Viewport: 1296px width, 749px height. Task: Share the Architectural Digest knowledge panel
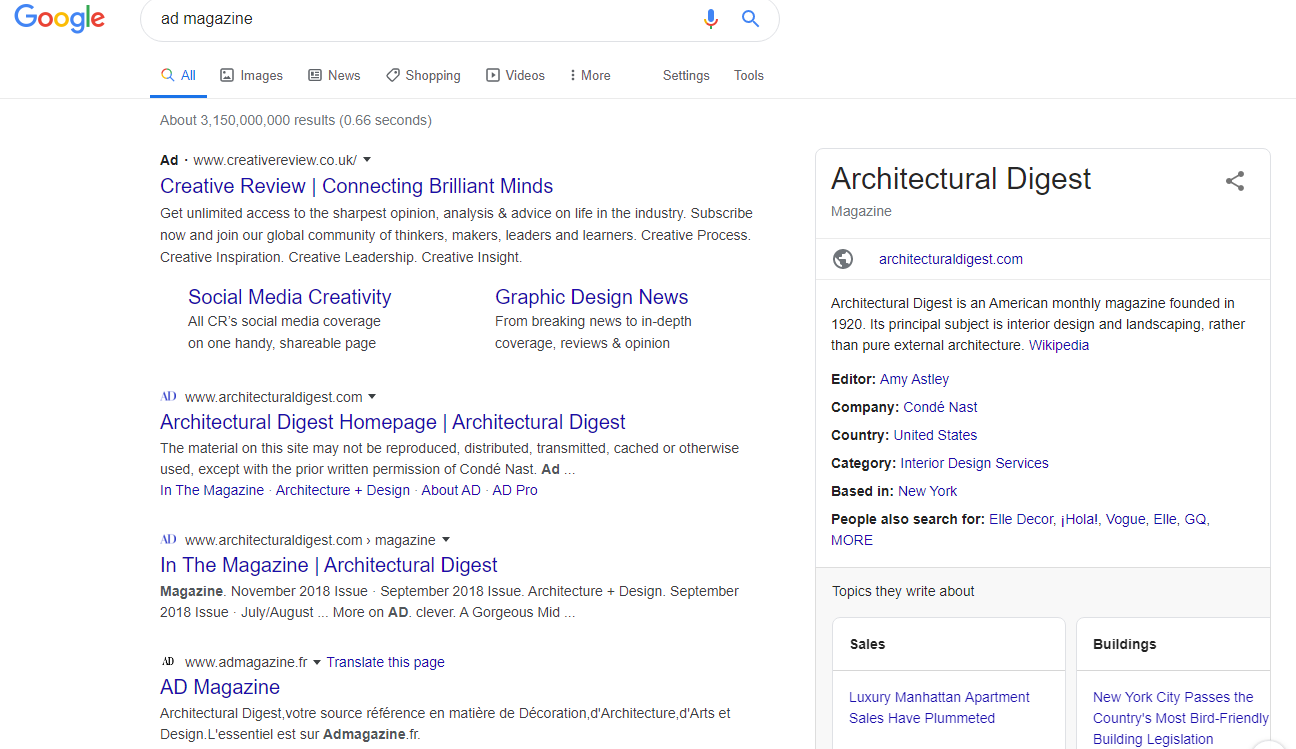[x=1235, y=181]
